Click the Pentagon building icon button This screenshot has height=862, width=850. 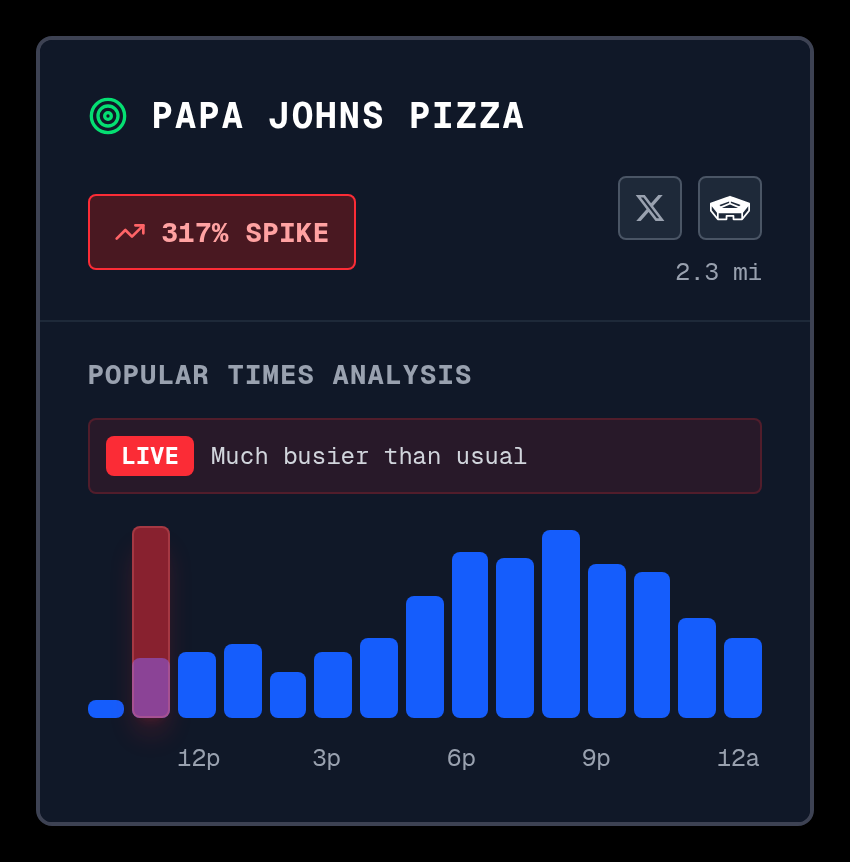pyautogui.click(x=730, y=208)
